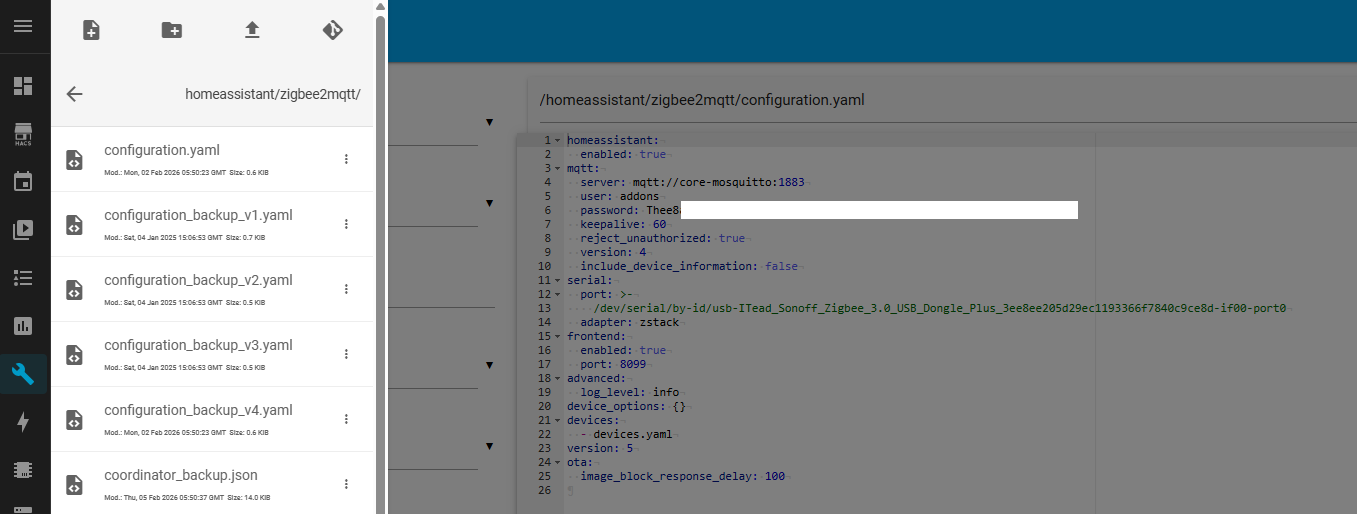Select the wrench tools sidebar icon
This screenshot has width=1357, height=514.
(x=23, y=374)
